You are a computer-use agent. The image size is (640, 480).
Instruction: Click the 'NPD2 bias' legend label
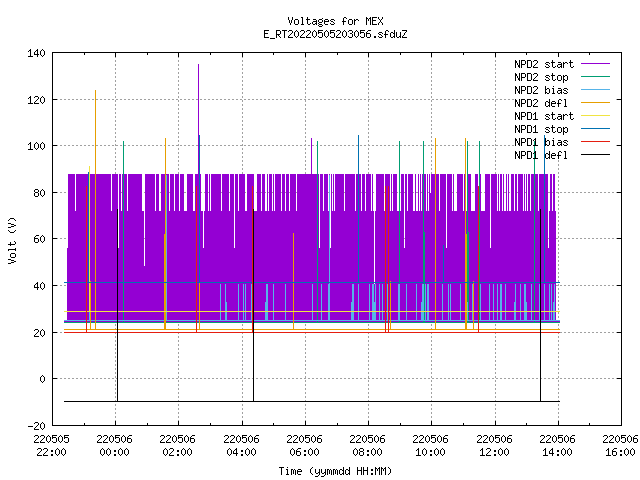[x=541, y=90]
